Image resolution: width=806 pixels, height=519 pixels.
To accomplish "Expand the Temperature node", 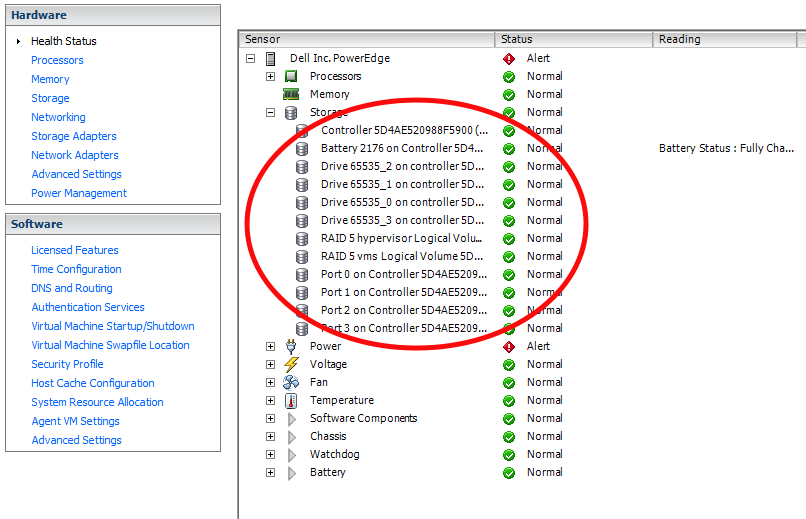I will pos(270,400).
